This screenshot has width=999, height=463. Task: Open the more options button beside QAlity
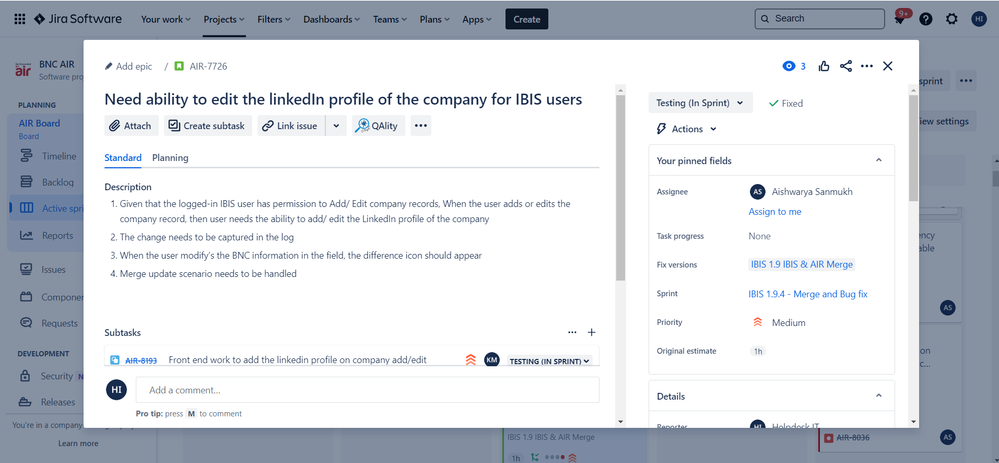420,125
